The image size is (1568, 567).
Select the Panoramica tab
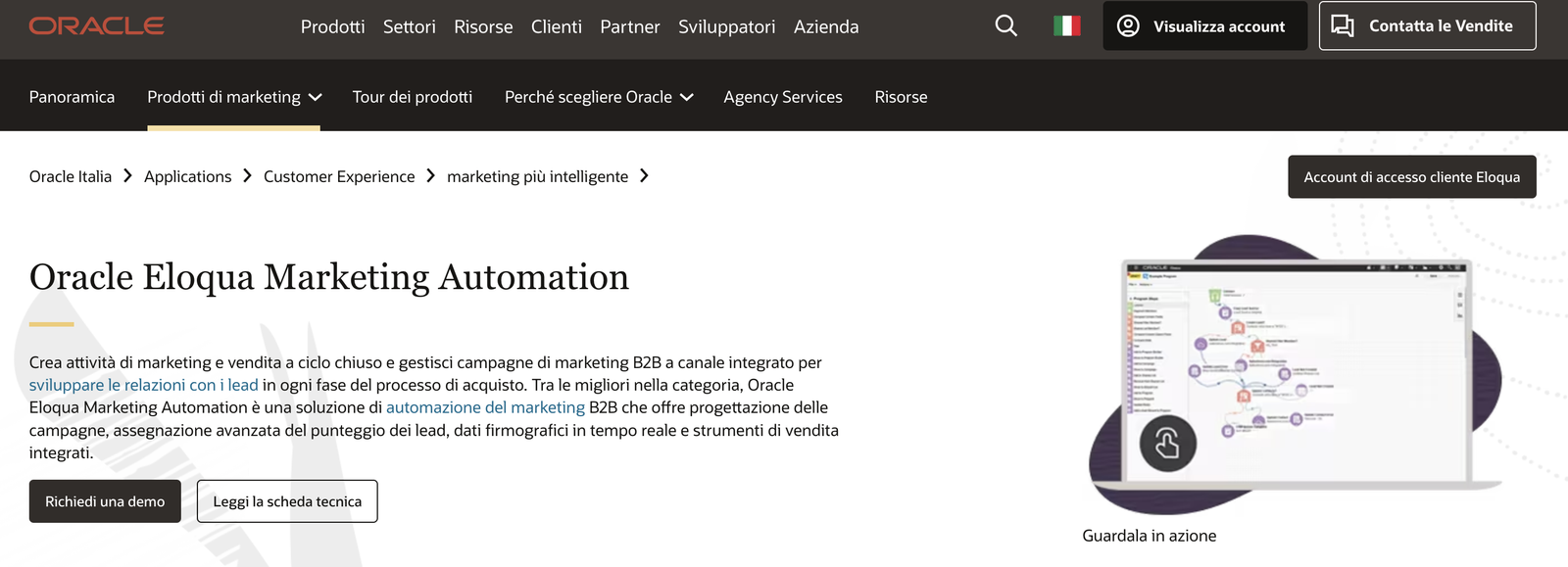72,97
